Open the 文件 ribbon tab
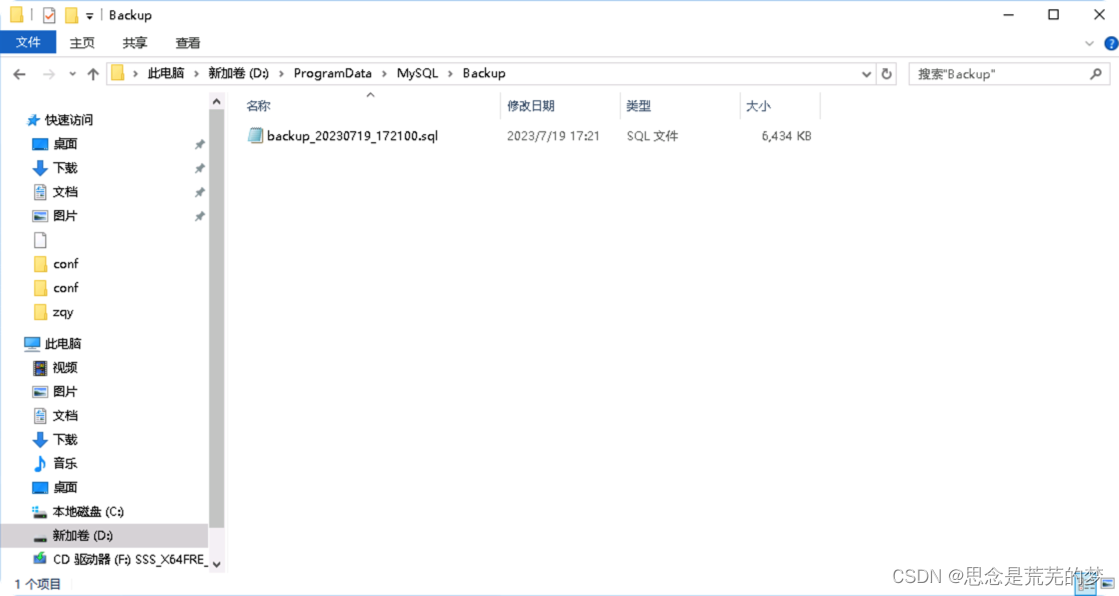Screen dimensions: 1119x596 (x=28, y=42)
